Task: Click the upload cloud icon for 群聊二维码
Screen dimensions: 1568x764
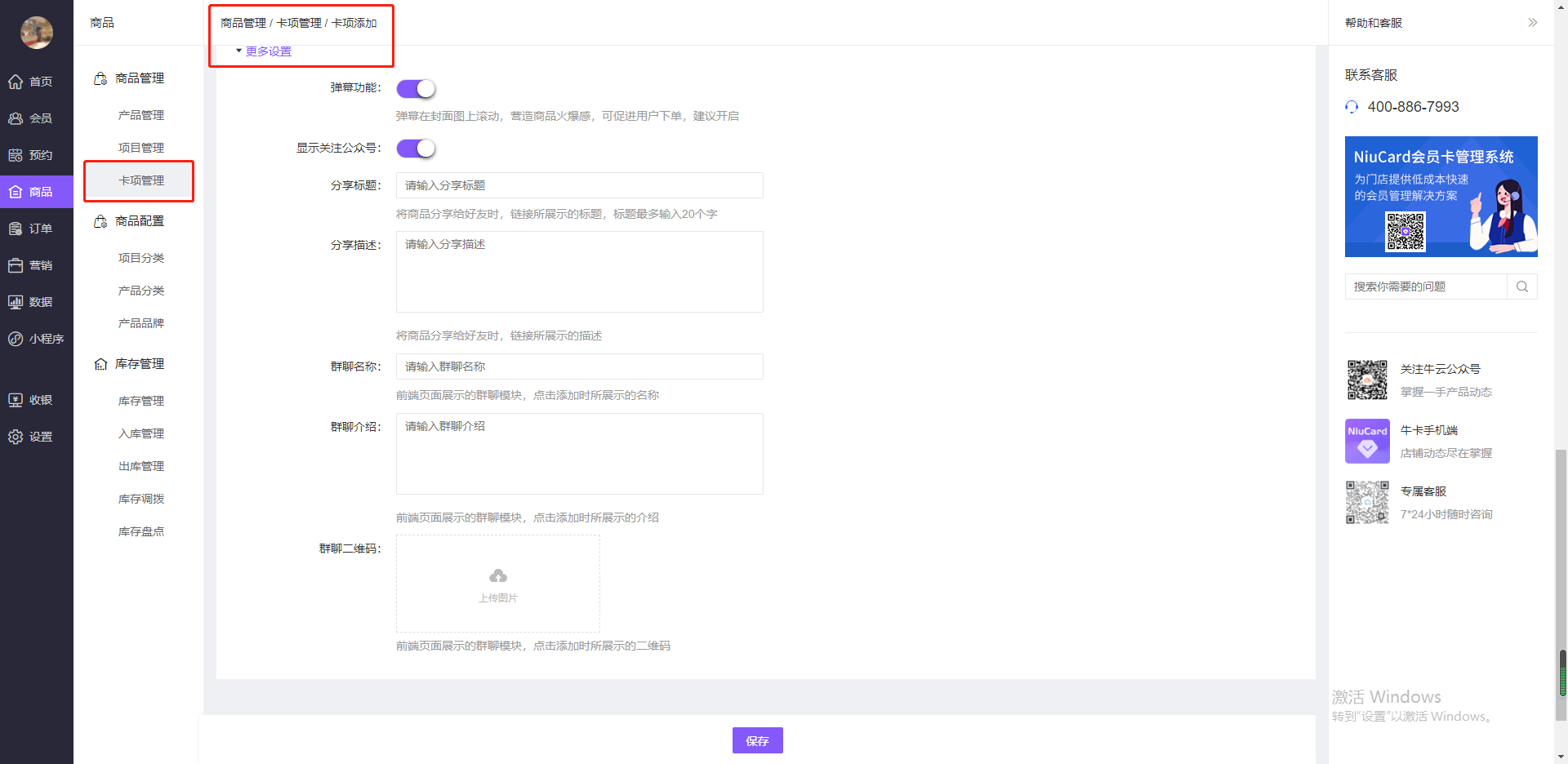Action: point(498,576)
